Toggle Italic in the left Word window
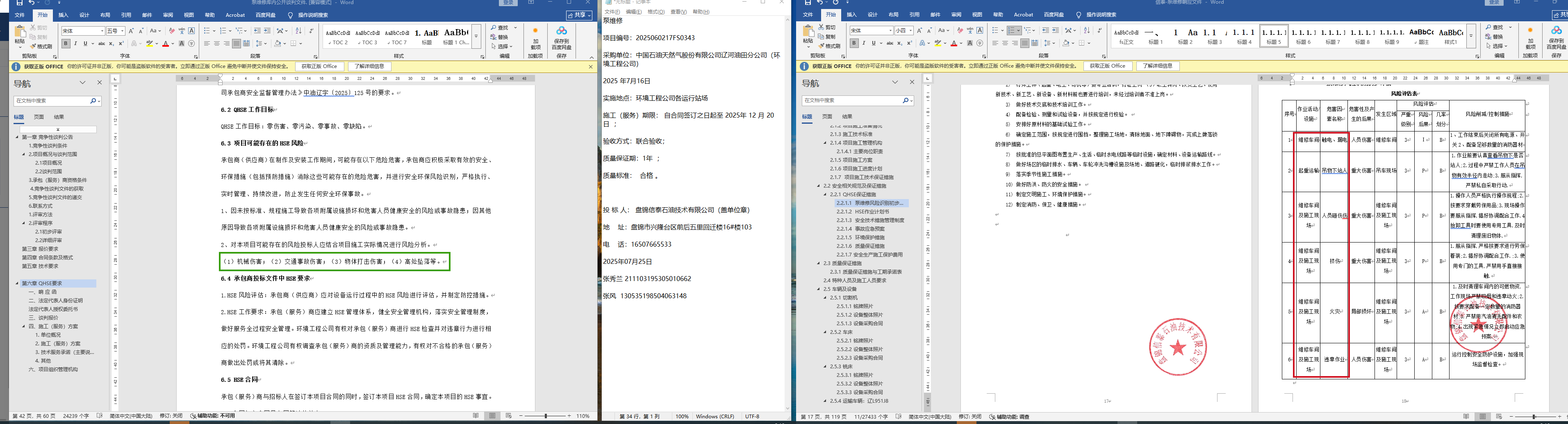This screenshot has width=1568, height=424. (x=75, y=44)
